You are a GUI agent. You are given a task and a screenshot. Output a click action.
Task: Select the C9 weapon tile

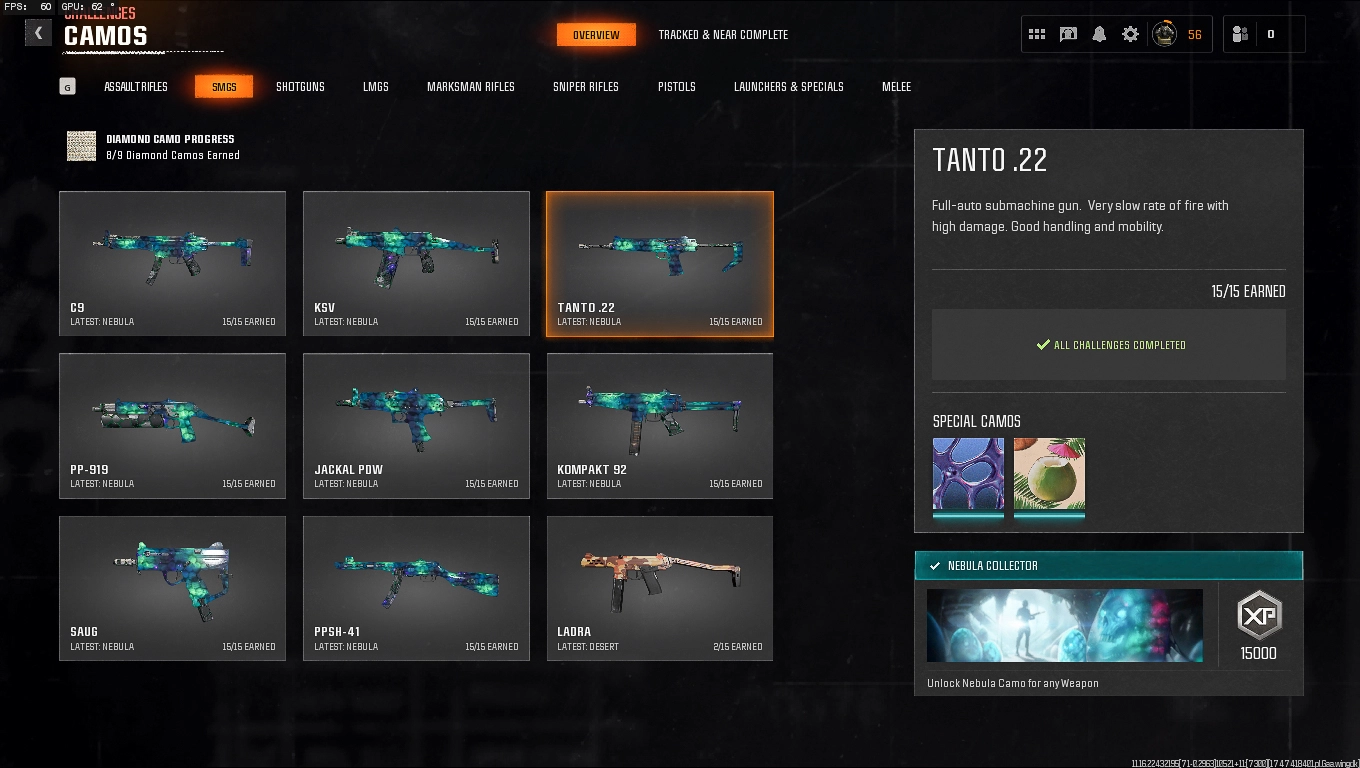pos(172,263)
